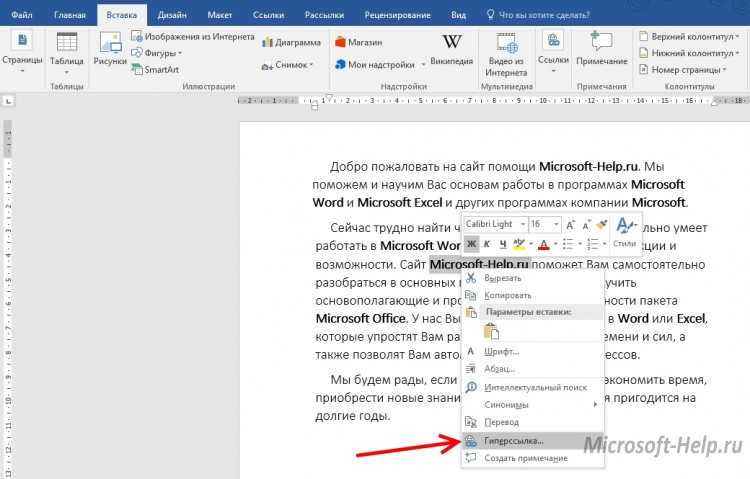Click the Рисунки insert icon
This screenshot has width=750, height=479.
click(x=110, y=48)
